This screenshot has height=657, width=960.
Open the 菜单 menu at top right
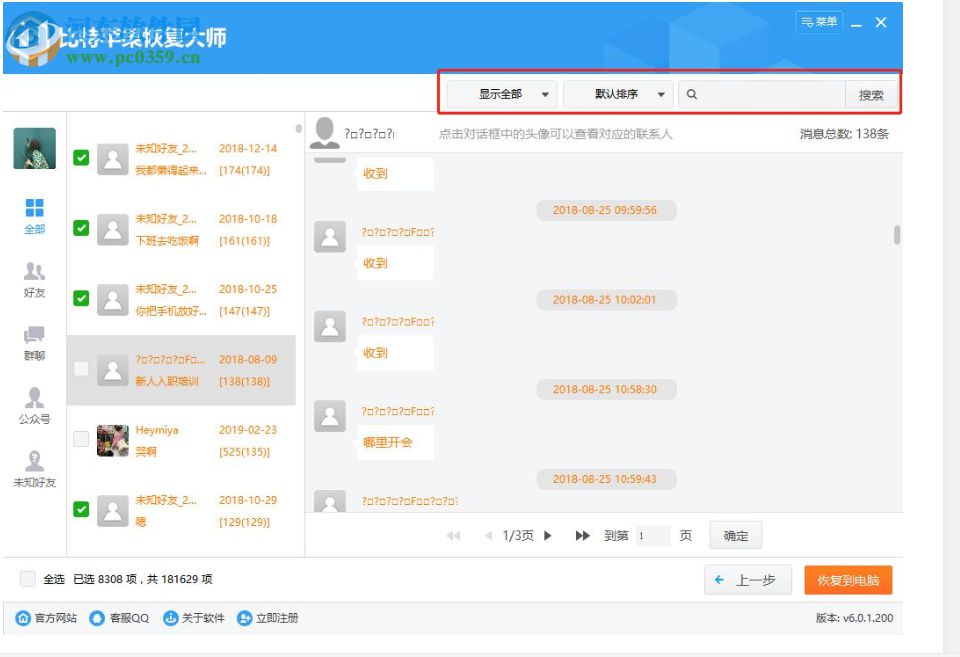point(819,19)
